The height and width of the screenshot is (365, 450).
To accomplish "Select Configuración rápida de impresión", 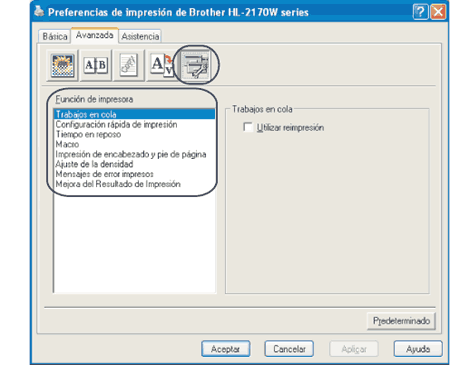I will (134, 124).
